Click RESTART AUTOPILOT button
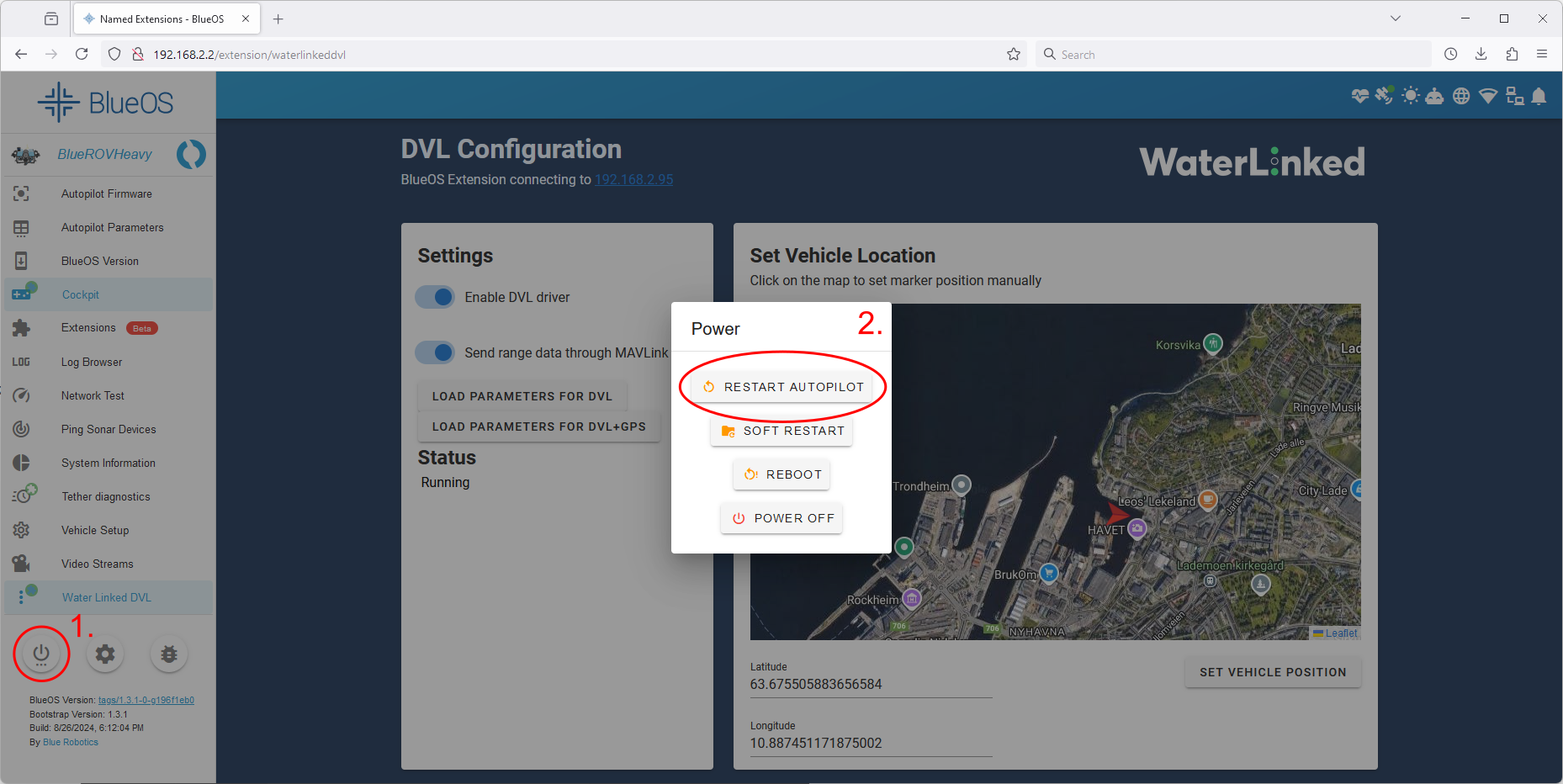 point(781,387)
